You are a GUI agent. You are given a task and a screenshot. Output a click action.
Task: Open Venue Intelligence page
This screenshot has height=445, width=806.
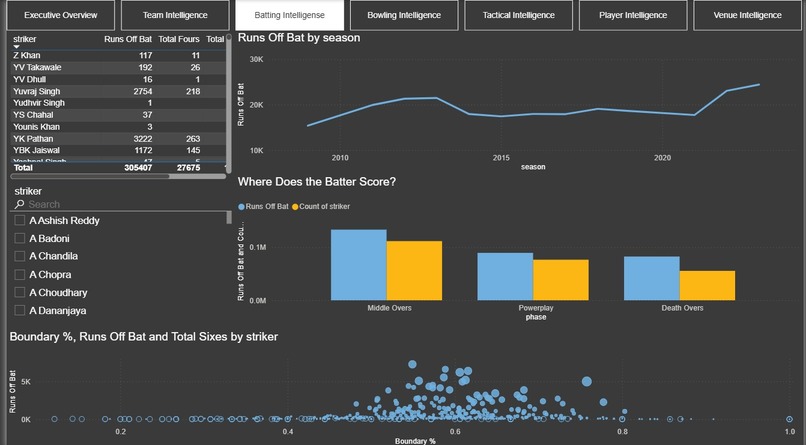[x=747, y=15]
